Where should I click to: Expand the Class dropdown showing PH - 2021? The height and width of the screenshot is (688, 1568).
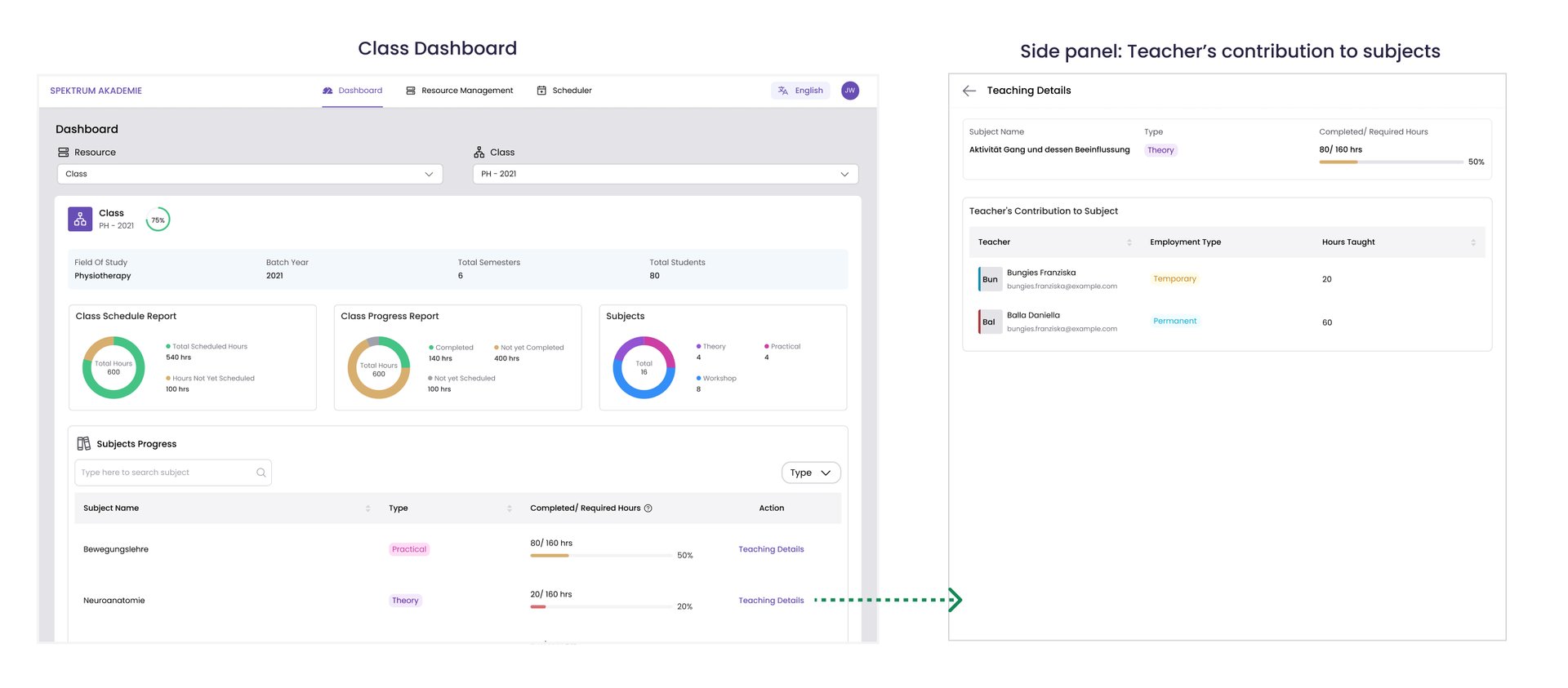click(x=666, y=174)
